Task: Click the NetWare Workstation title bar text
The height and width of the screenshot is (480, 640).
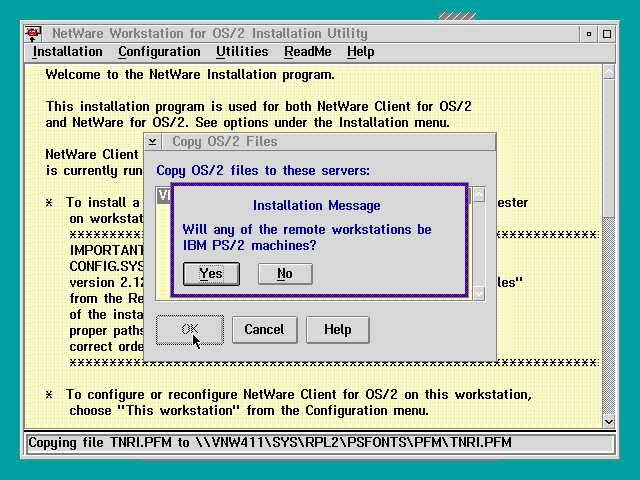Action: 209,33
